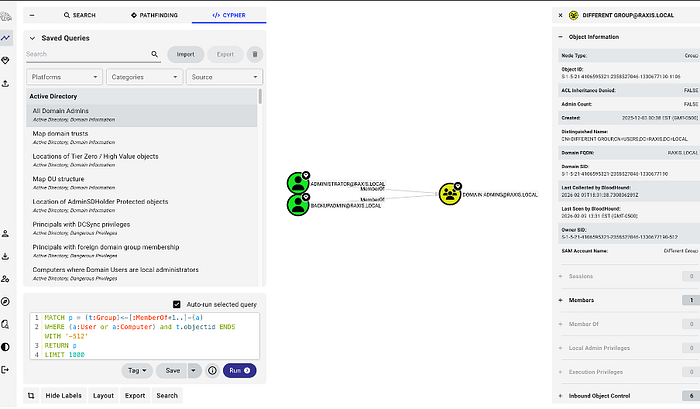Collapse the Object Information section
Image resolution: width=700 pixels, height=409 pixels.
[560, 37]
